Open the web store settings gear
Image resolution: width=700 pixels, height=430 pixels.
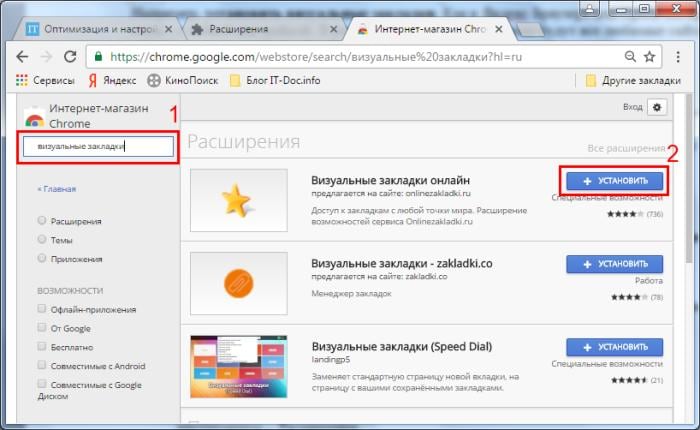click(657, 107)
